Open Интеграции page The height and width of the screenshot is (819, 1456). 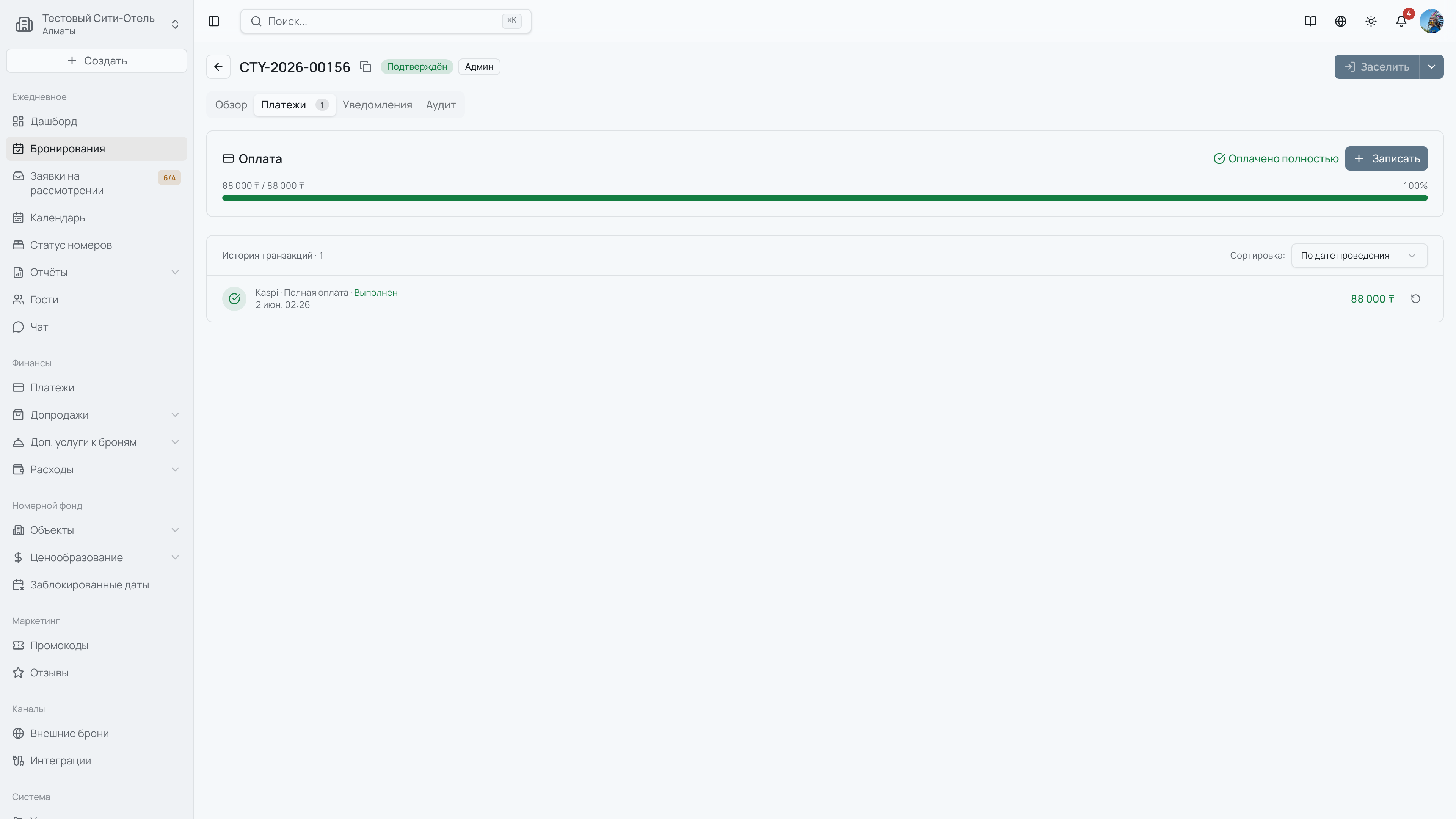tap(97, 760)
